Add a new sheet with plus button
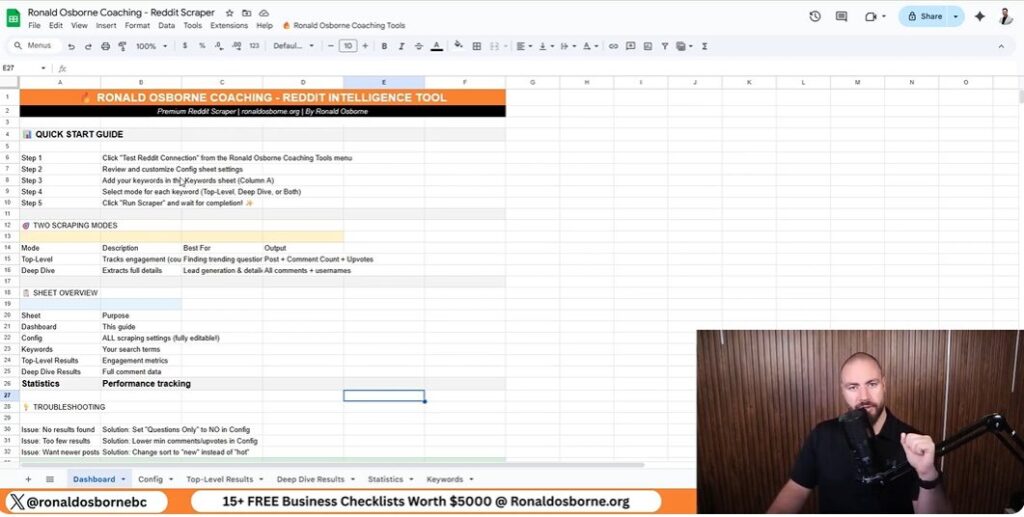Image resolution: width=1024 pixels, height=517 pixels. click(28, 479)
